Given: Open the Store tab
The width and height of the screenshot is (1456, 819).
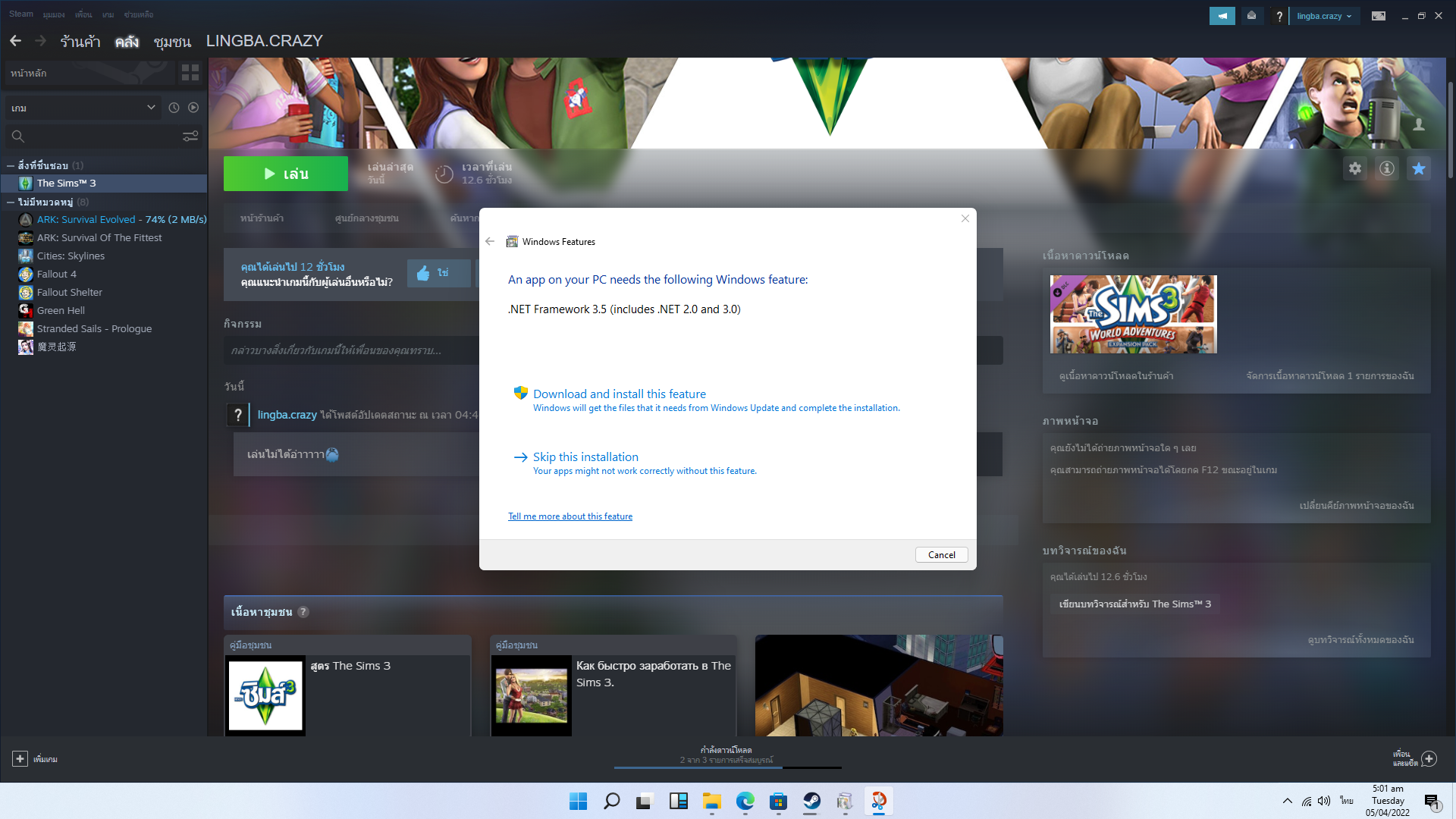Looking at the screenshot, I should click(x=80, y=41).
